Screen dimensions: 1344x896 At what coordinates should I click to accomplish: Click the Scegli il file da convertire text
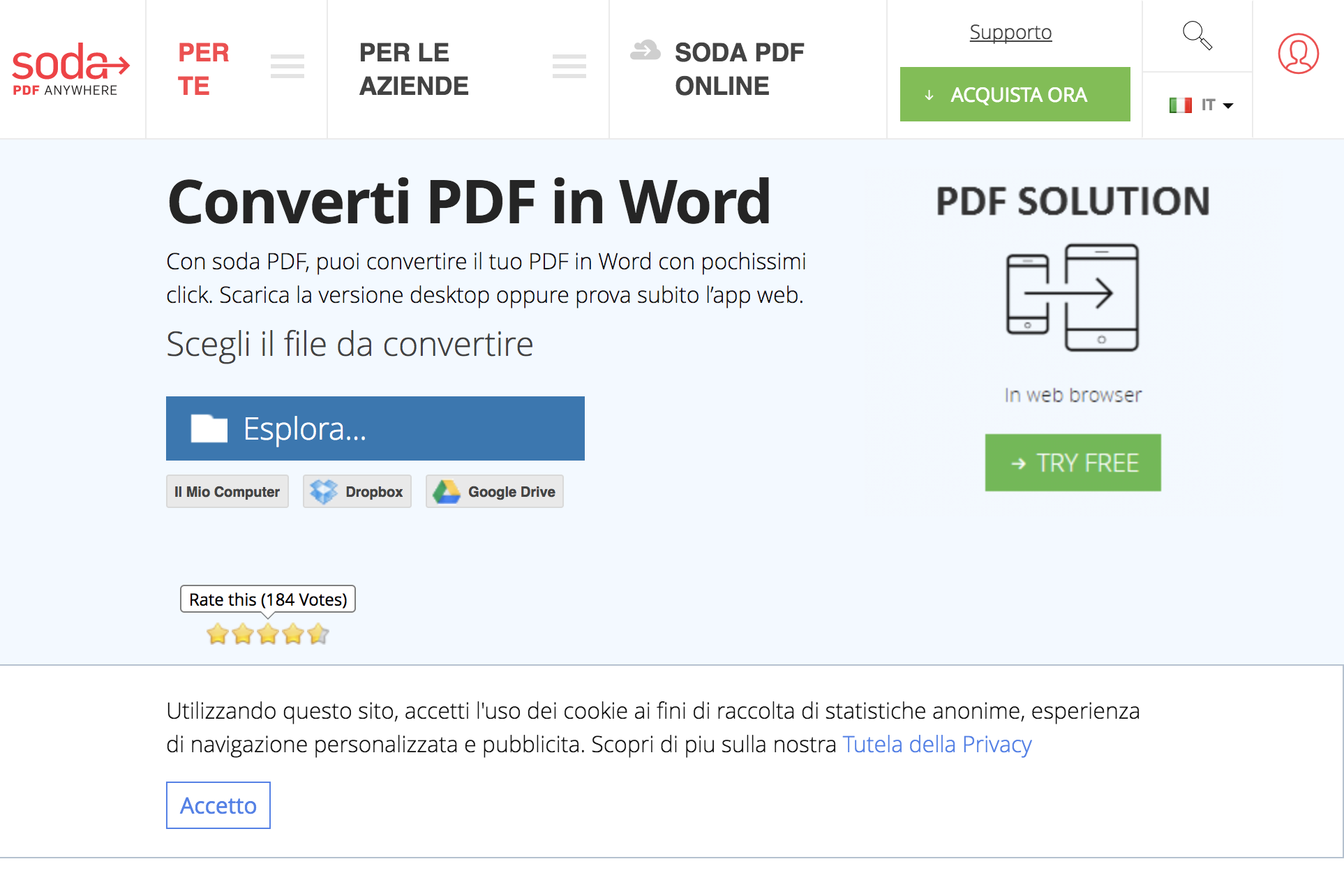tap(350, 344)
